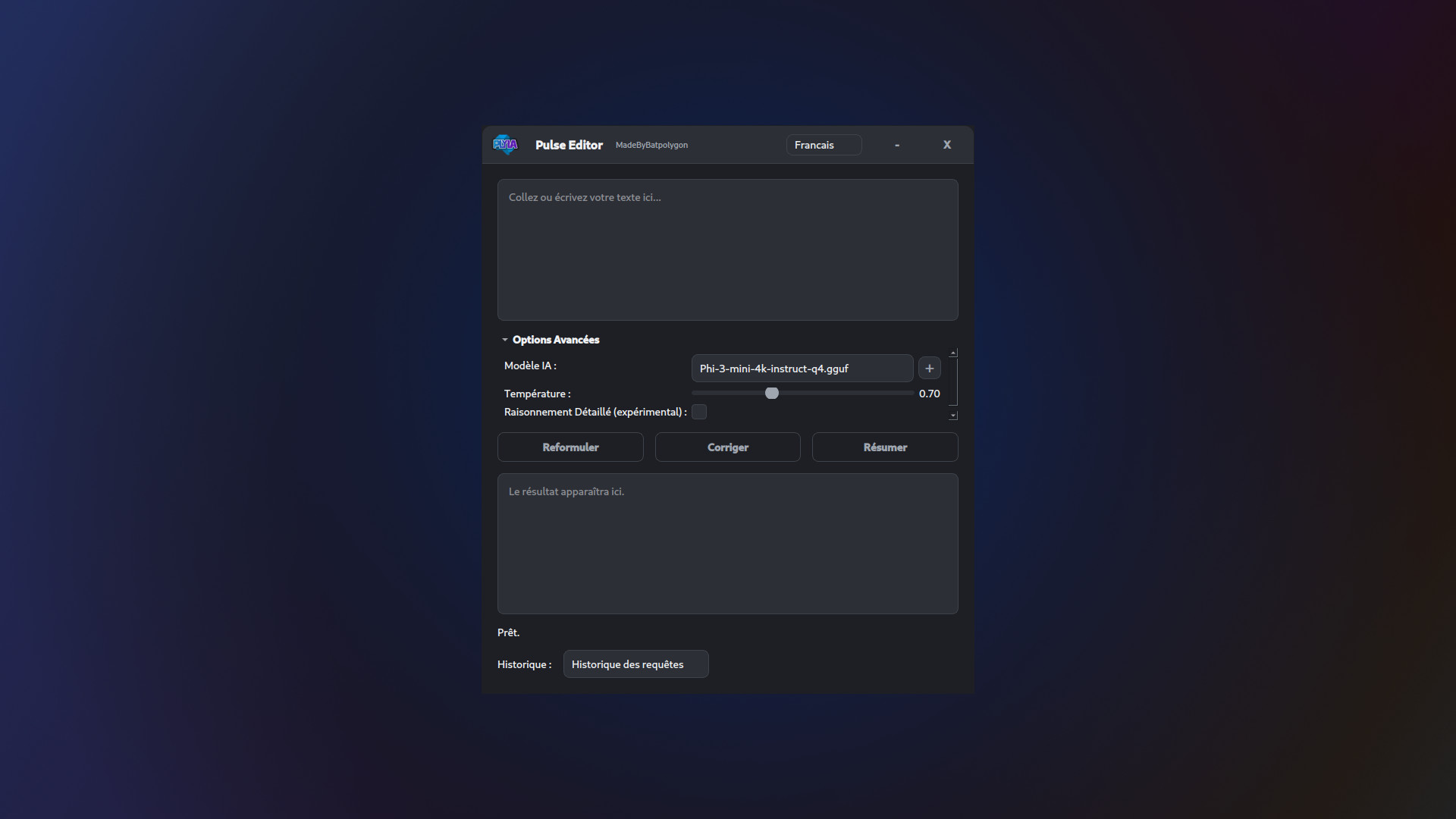Click the Pulse Editor logo icon
Image resolution: width=1456 pixels, height=819 pixels.
click(x=505, y=144)
